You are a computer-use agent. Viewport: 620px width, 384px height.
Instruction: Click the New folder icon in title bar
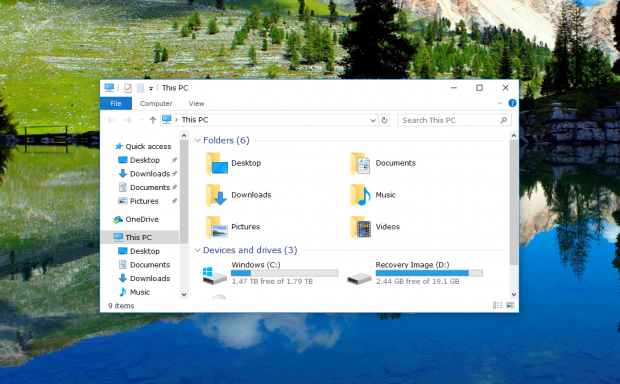pos(140,88)
